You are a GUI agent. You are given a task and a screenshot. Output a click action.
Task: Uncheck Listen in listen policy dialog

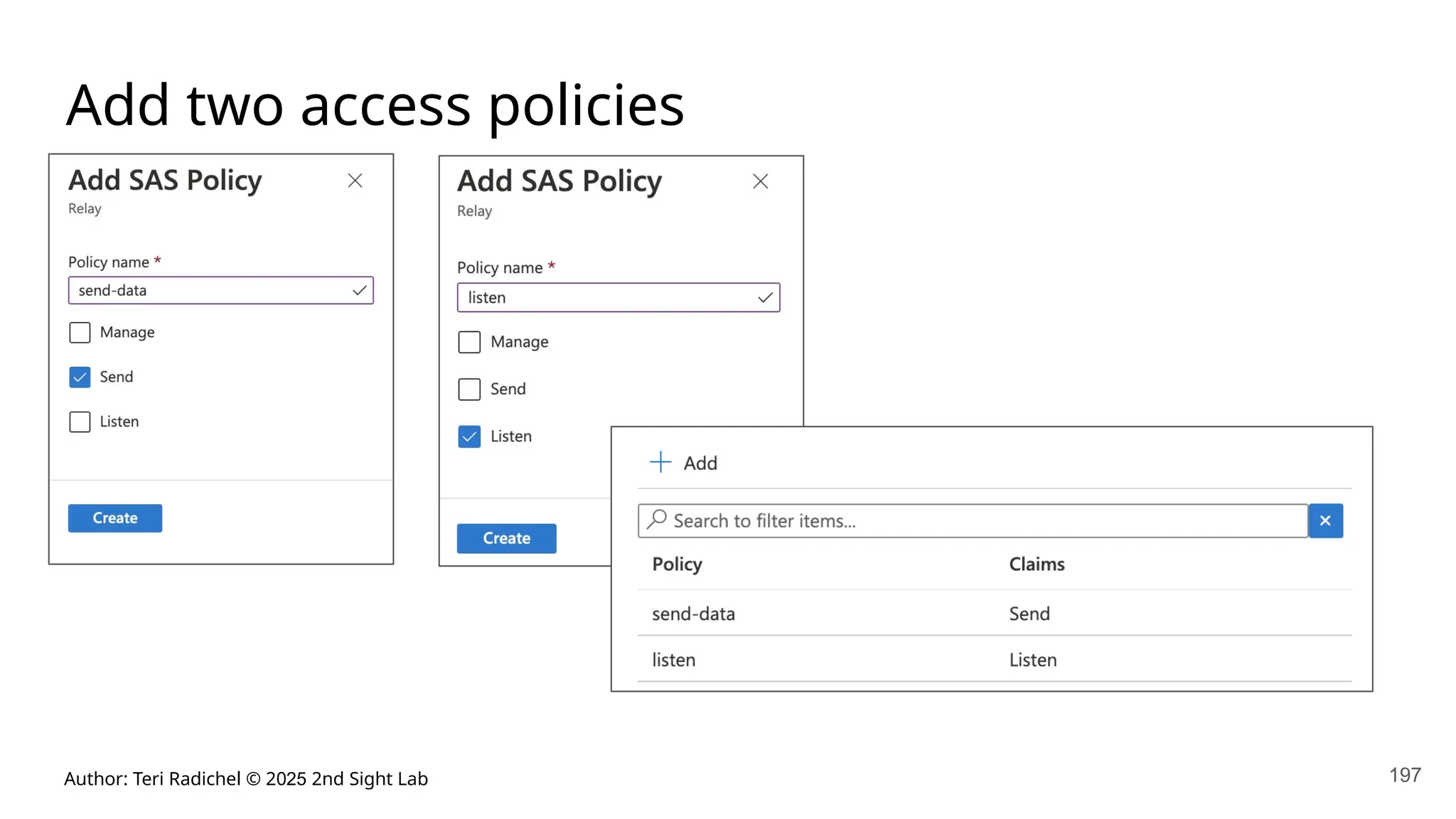coord(469,437)
